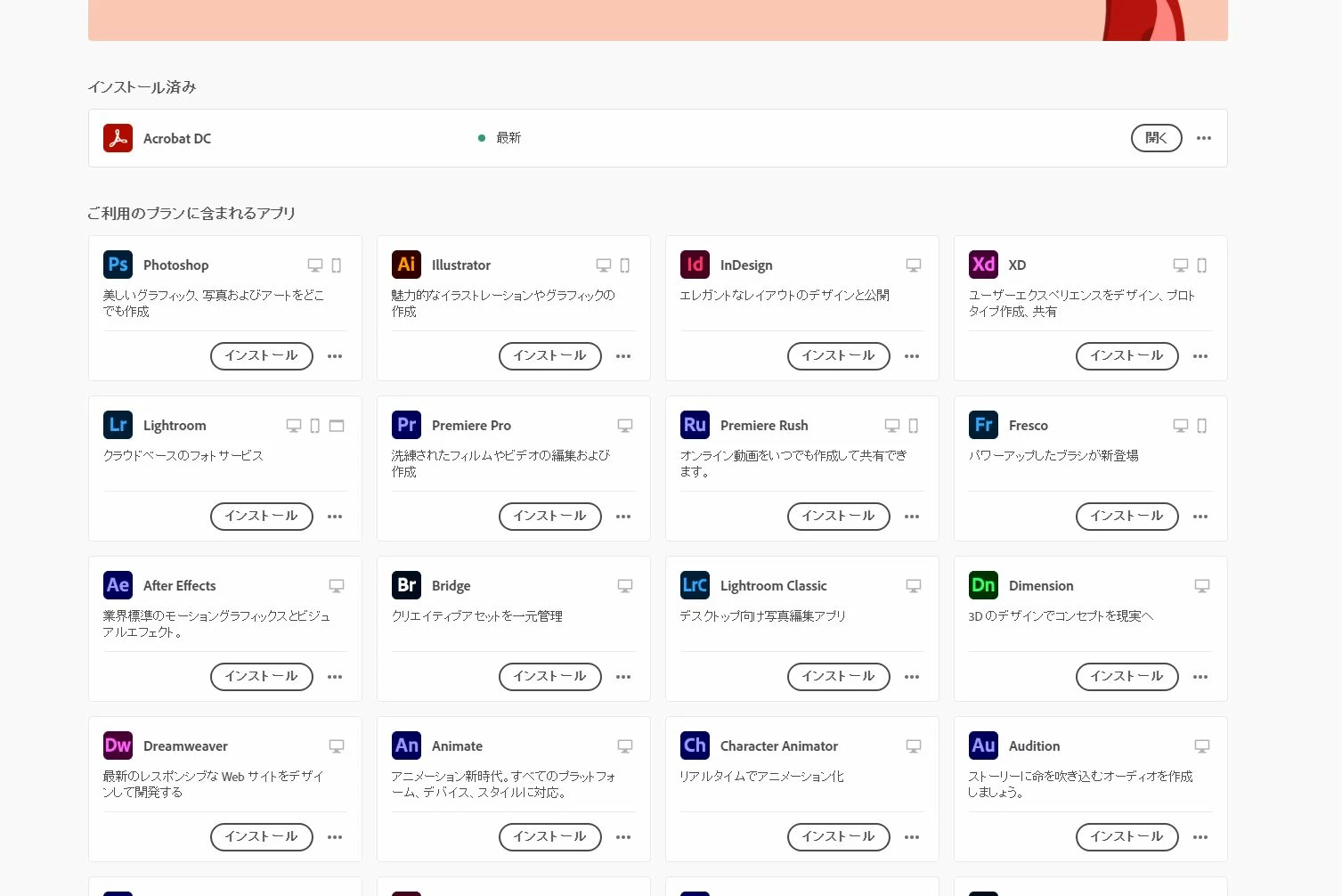Install Premiere Rush
The image size is (1342, 896).
[x=839, y=516]
